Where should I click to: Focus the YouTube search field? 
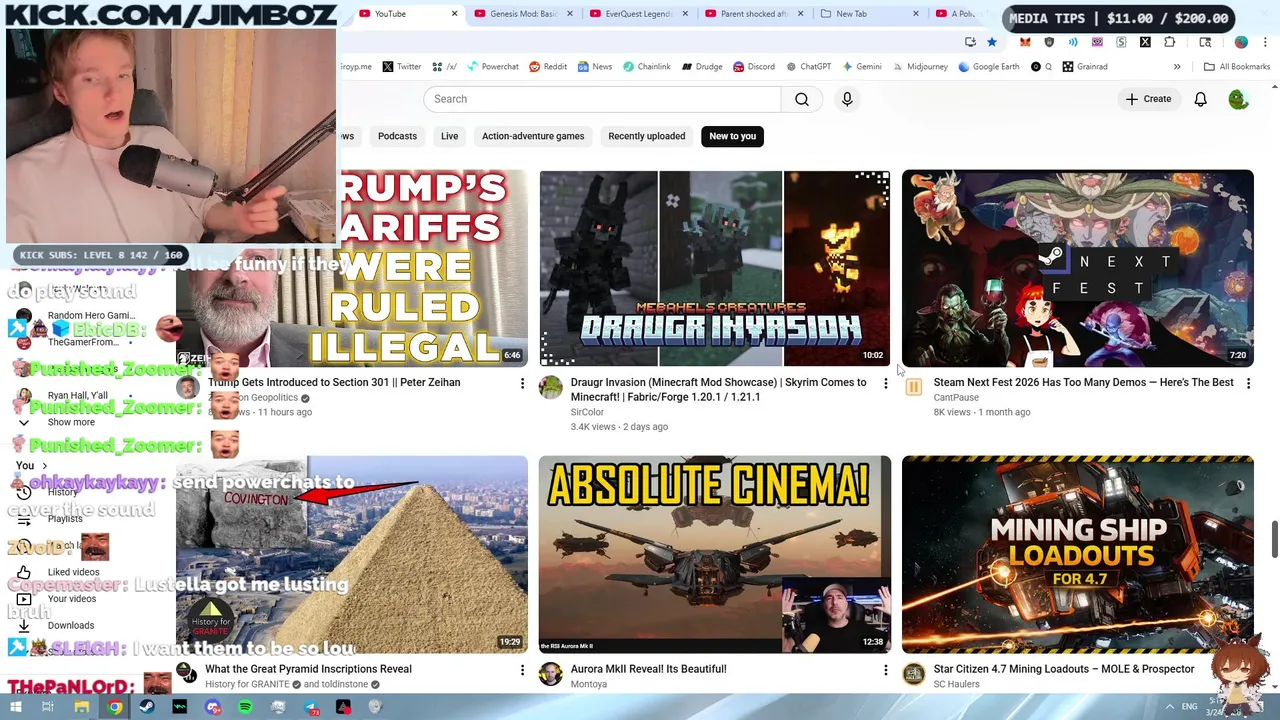pos(602,99)
